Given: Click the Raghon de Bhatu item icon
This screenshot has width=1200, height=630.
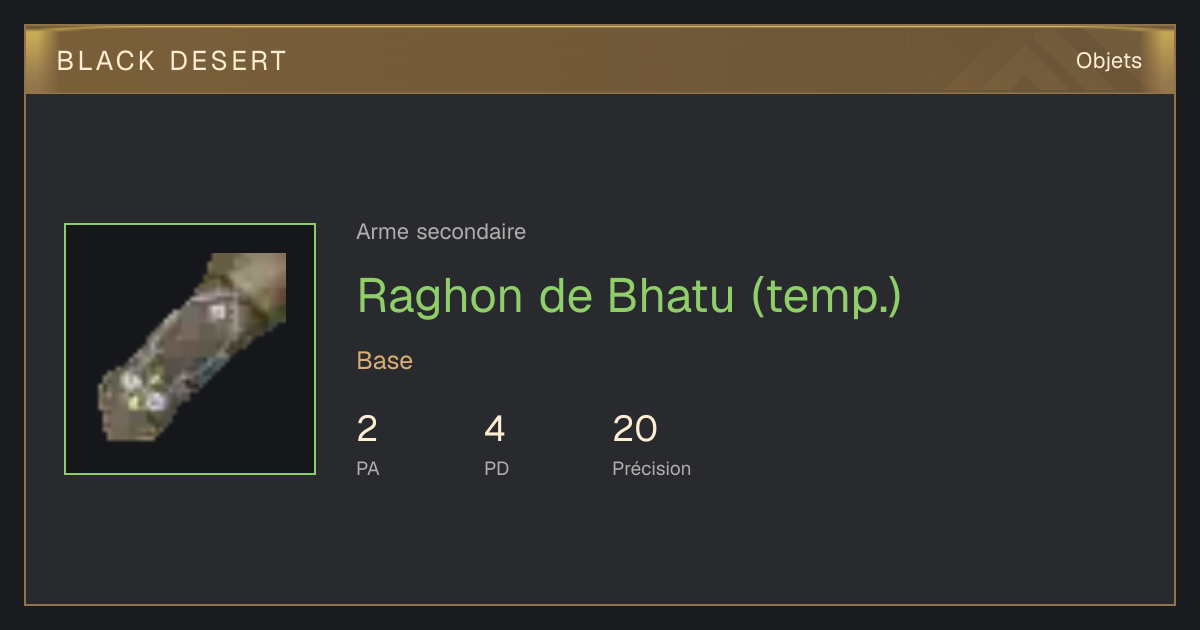Looking at the screenshot, I should [190, 349].
